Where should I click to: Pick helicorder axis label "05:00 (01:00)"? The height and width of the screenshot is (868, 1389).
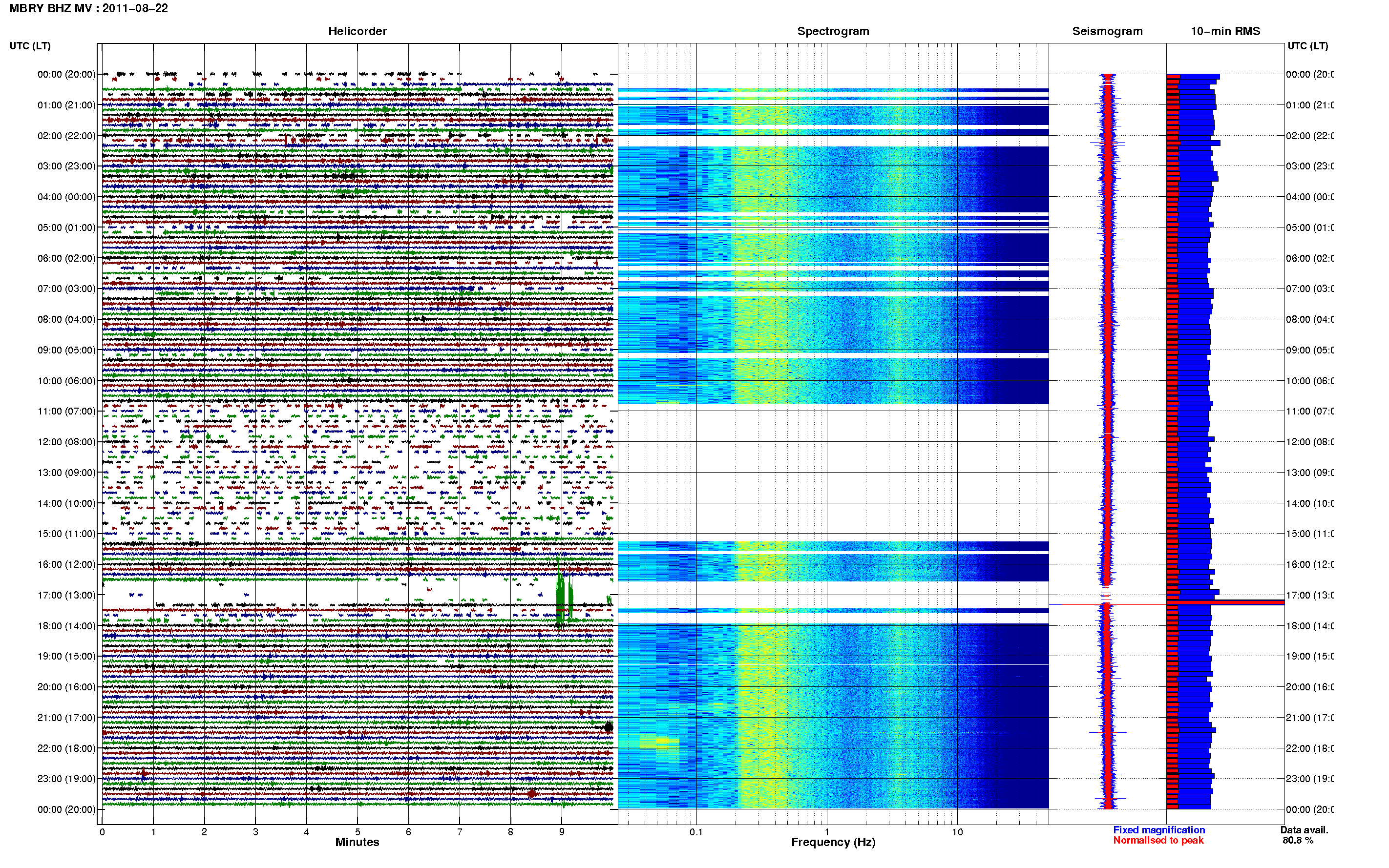click(x=66, y=227)
